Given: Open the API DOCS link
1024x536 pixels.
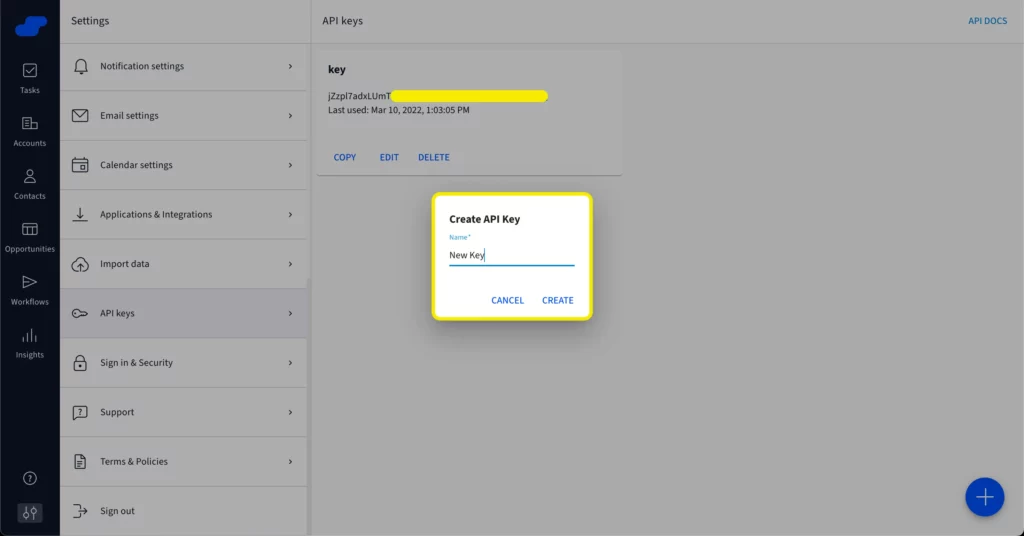Looking at the screenshot, I should [987, 21].
